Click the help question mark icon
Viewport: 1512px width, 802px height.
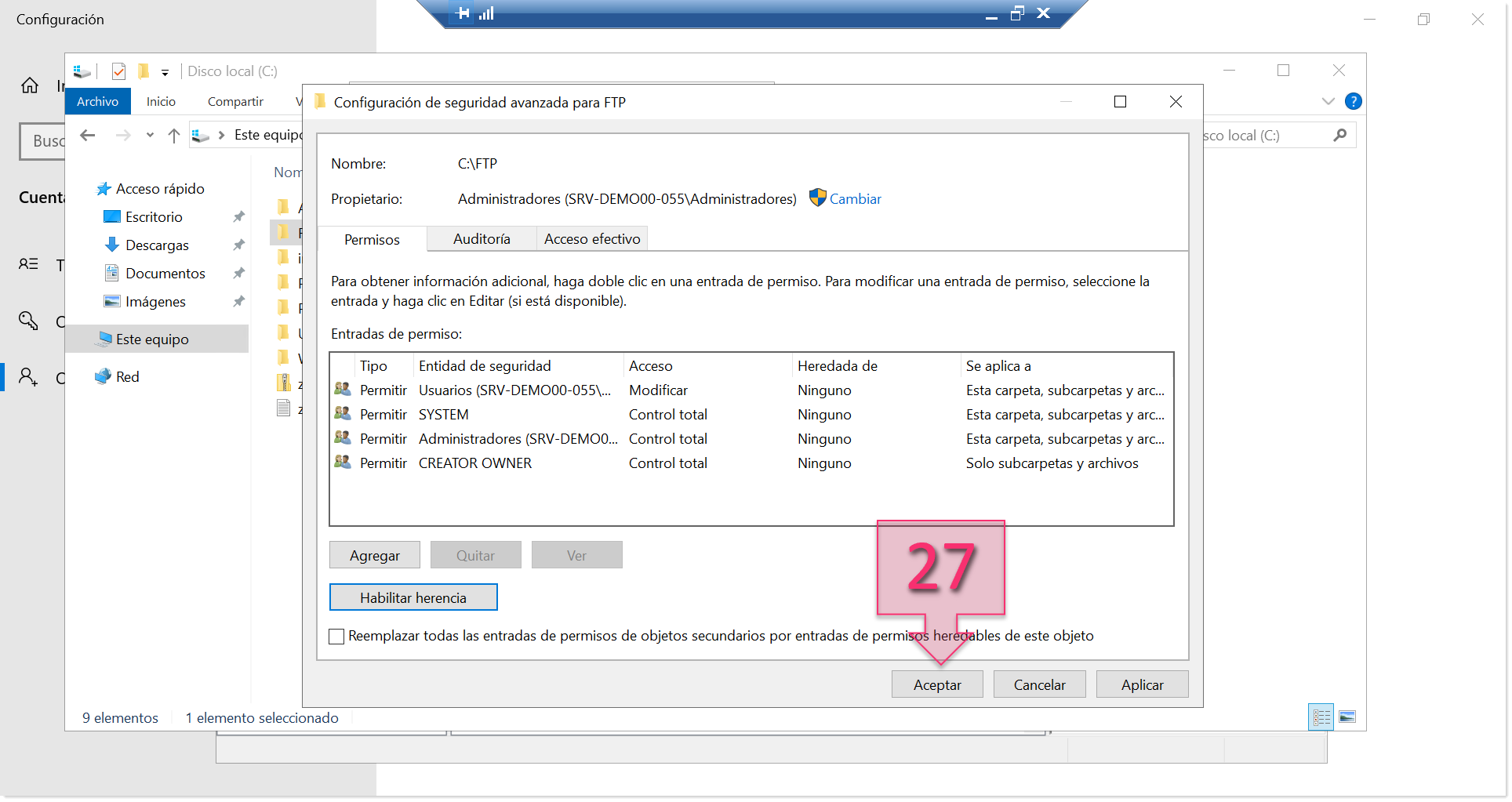1353,101
